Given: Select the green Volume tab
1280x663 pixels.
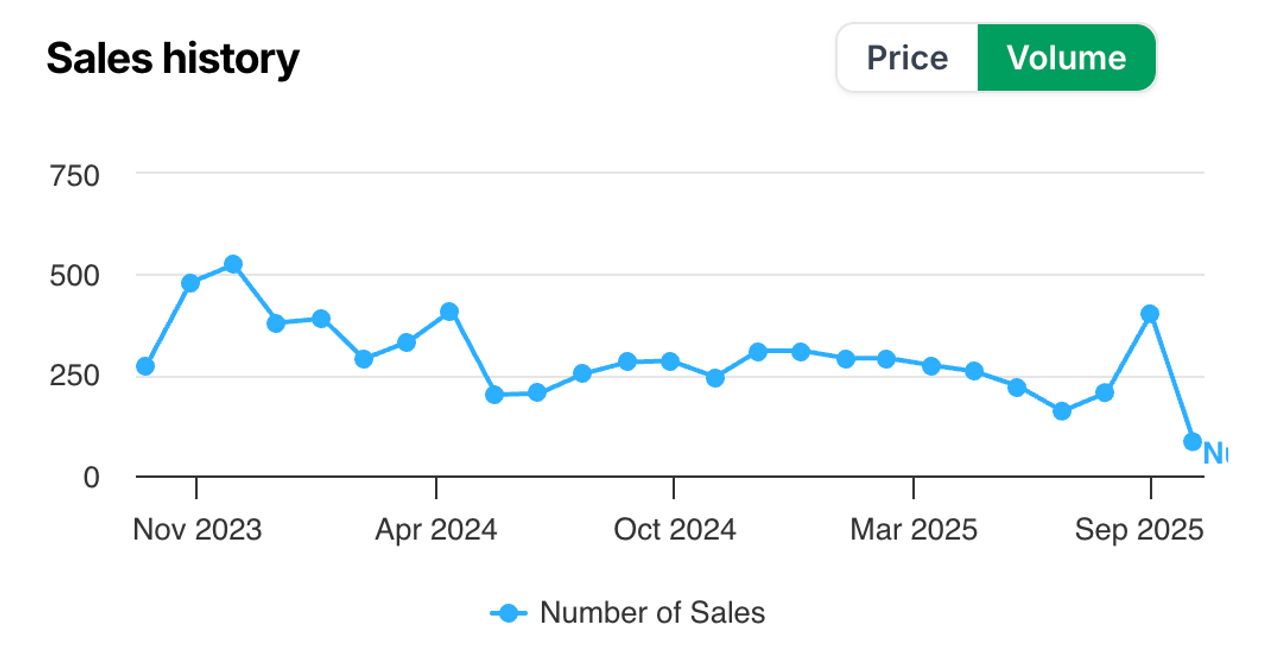Looking at the screenshot, I should coord(1066,58).
